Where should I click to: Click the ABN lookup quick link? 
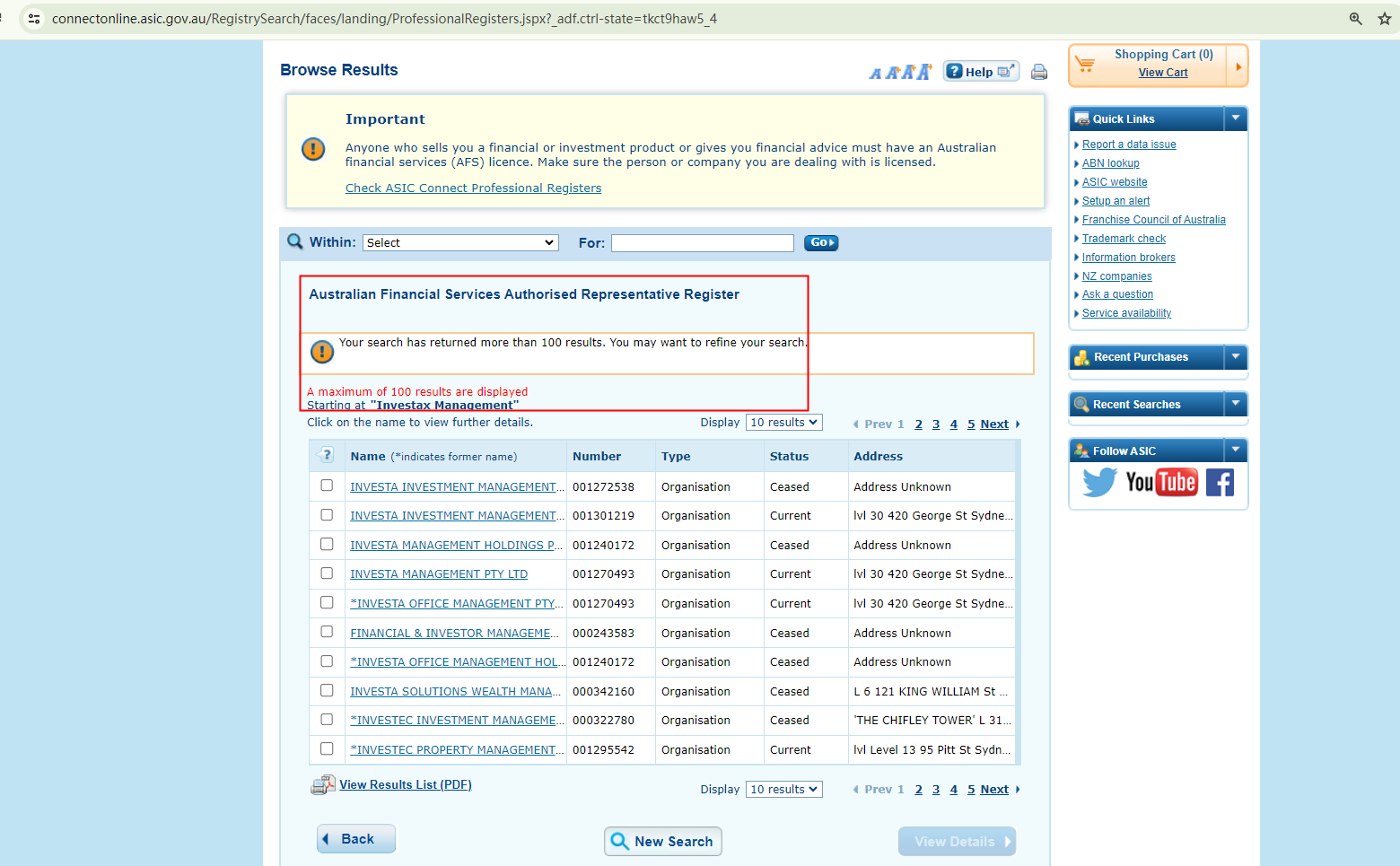click(x=1111, y=163)
